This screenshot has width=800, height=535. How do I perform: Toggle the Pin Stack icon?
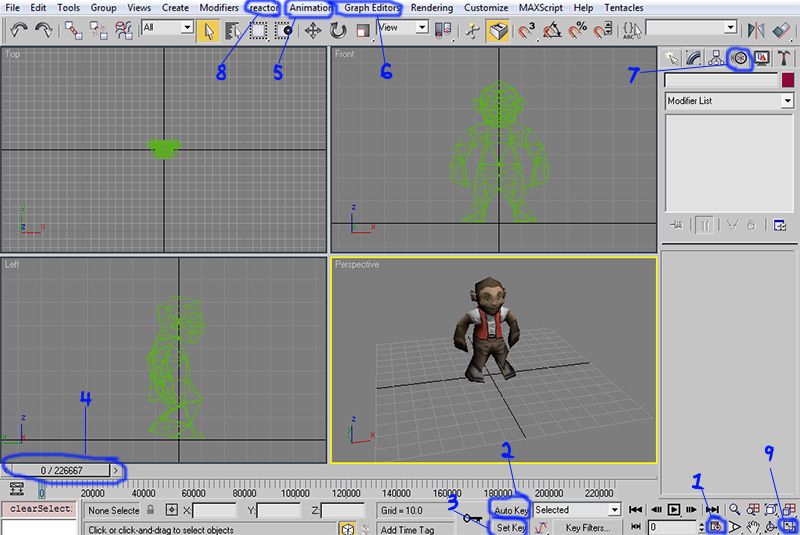pos(677,225)
